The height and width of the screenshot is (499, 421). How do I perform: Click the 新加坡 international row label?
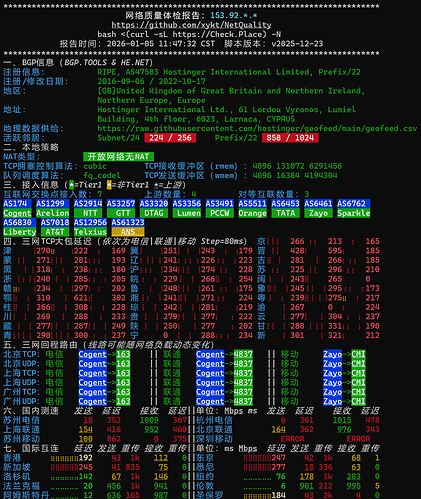(17, 467)
